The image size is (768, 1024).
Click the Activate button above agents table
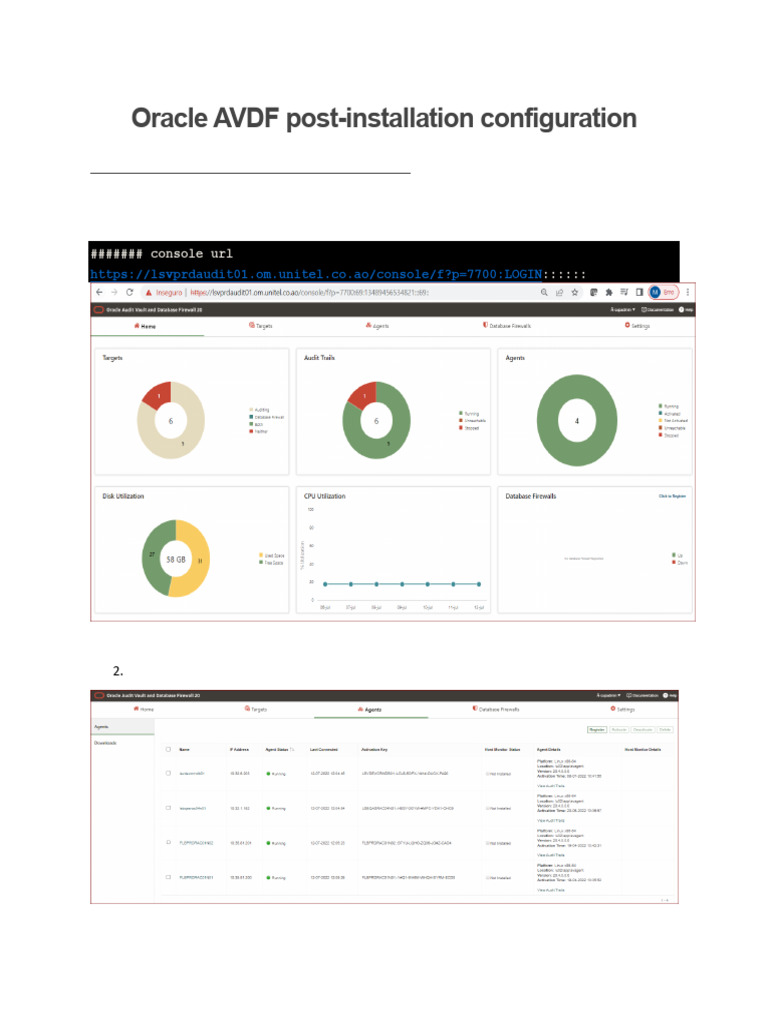[x=619, y=730]
